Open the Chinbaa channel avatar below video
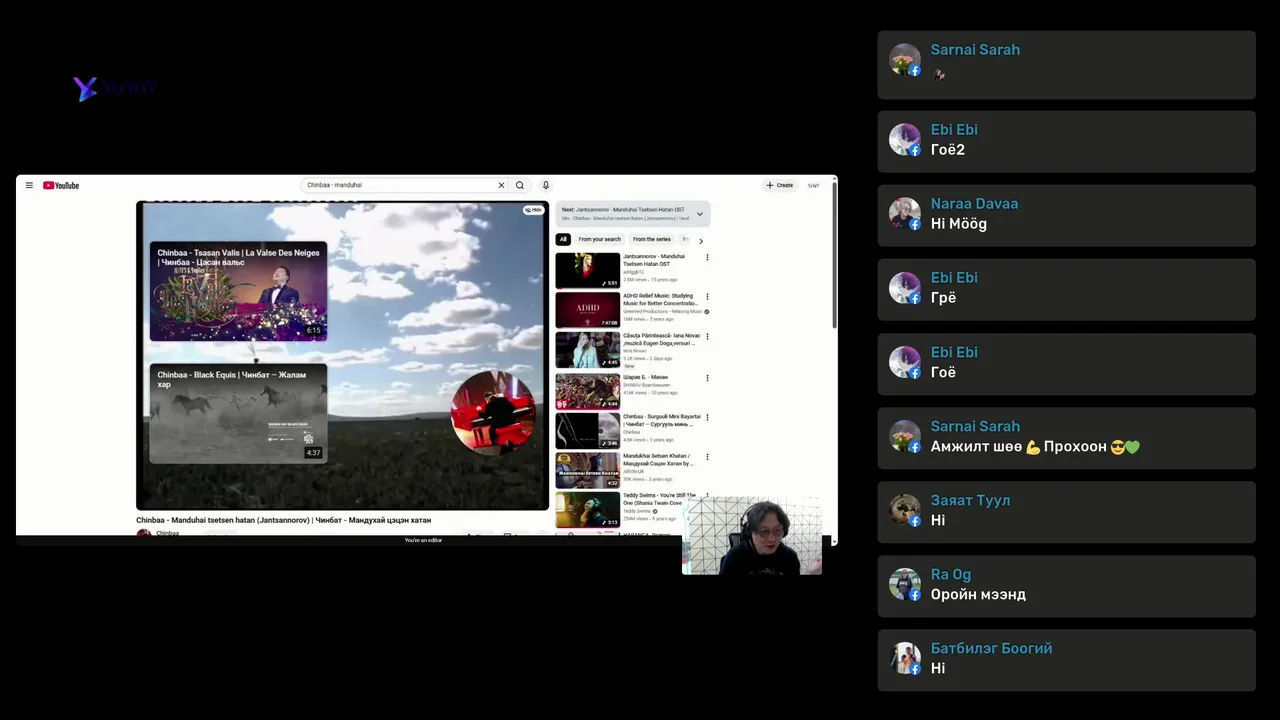Image resolution: width=1280 pixels, height=720 pixels. 144,534
